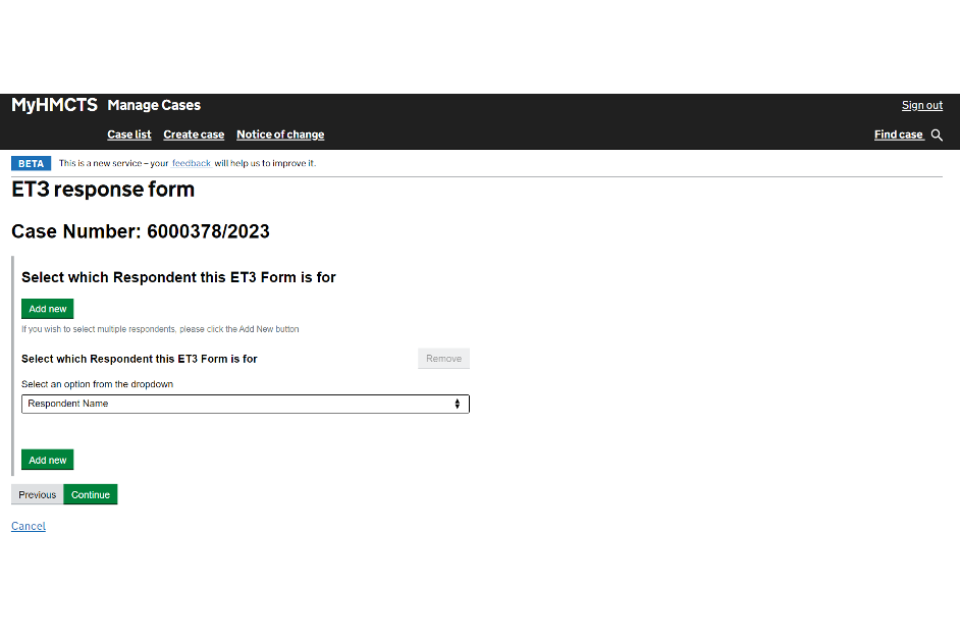Viewport: 960px width, 640px height.
Task: Open the Case list page
Action: tap(129, 134)
